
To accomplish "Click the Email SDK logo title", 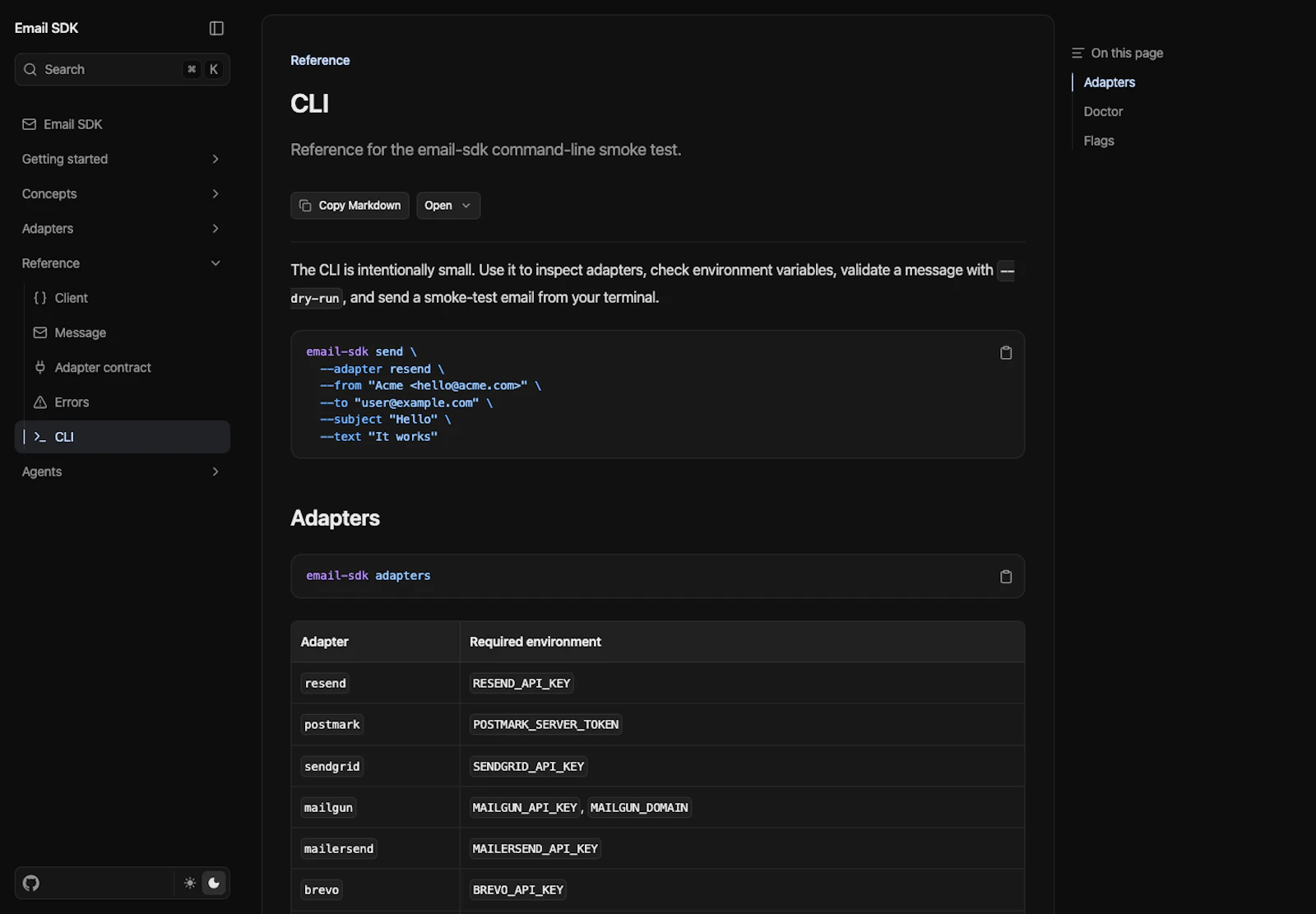I will tap(46, 28).
